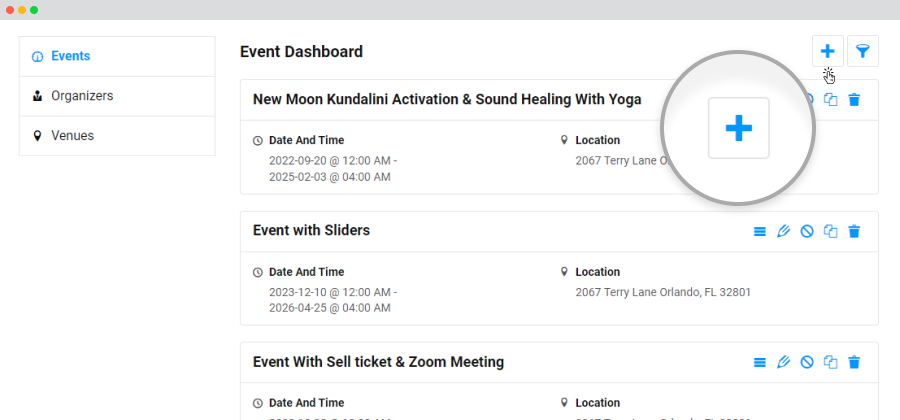This screenshot has width=900, height=420.
Task: Switch to the Organizers sidebar tab
Action: (117, 96)
